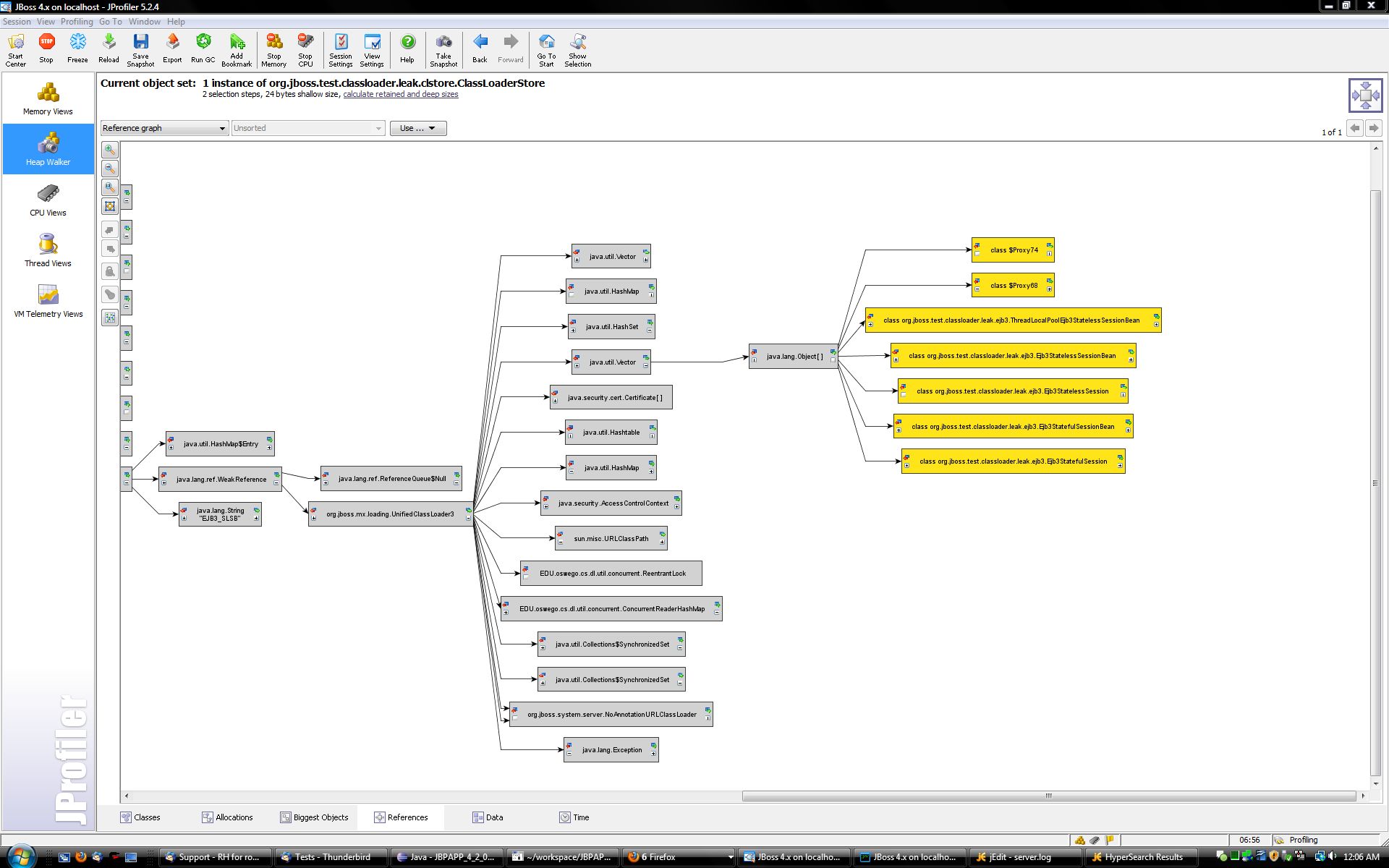1389x868 pixels.
Task: Switch to the Biggest Objects tab
Action: point(314,817)
